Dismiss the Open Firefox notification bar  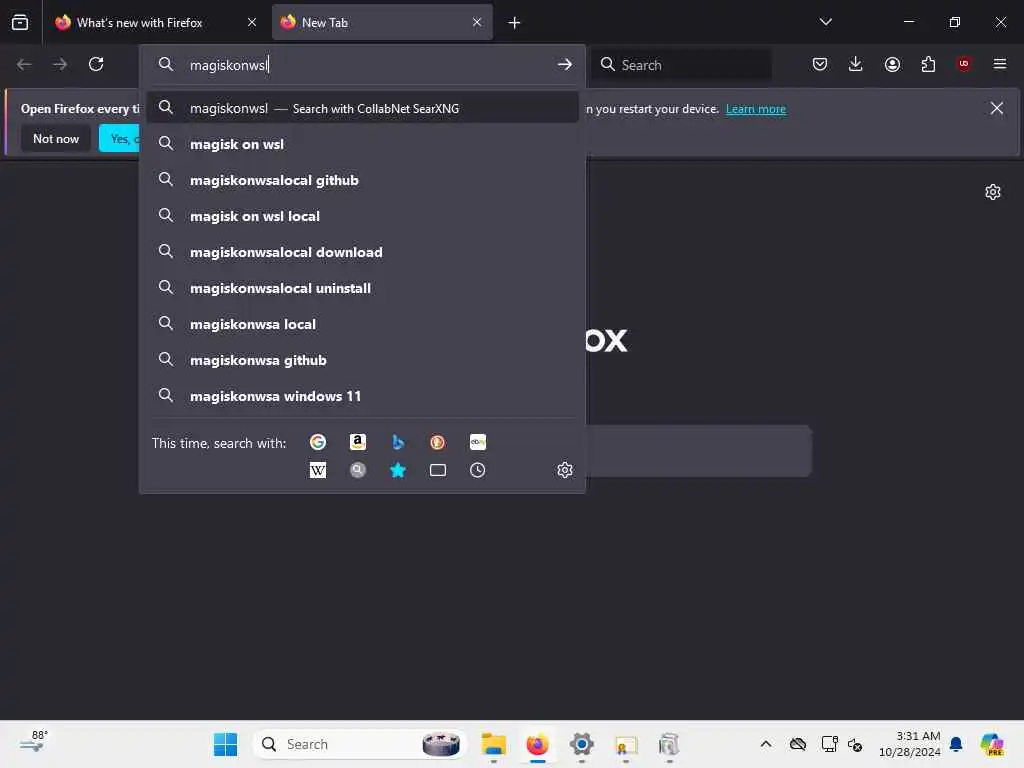point(997,108)
